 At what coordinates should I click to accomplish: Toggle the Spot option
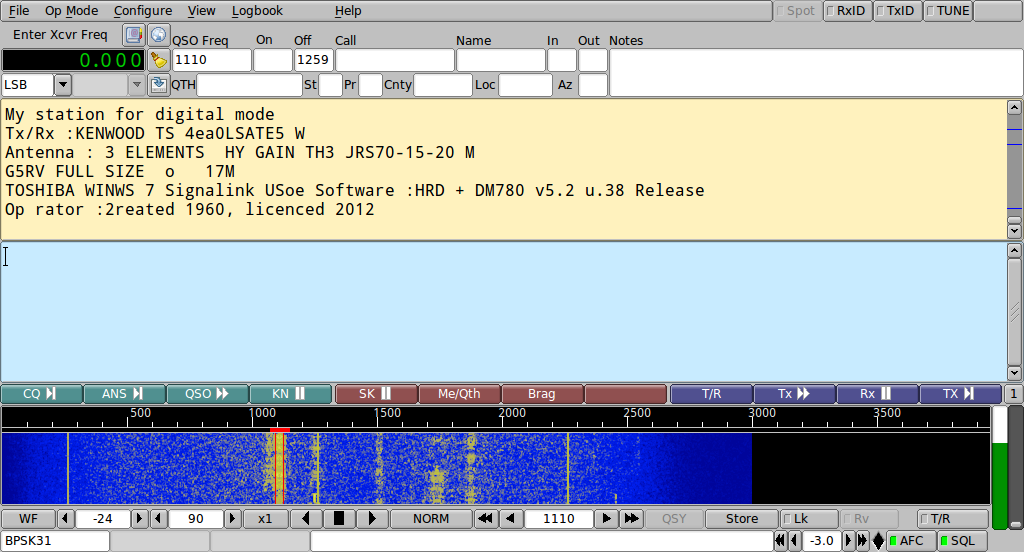(797, 11)
